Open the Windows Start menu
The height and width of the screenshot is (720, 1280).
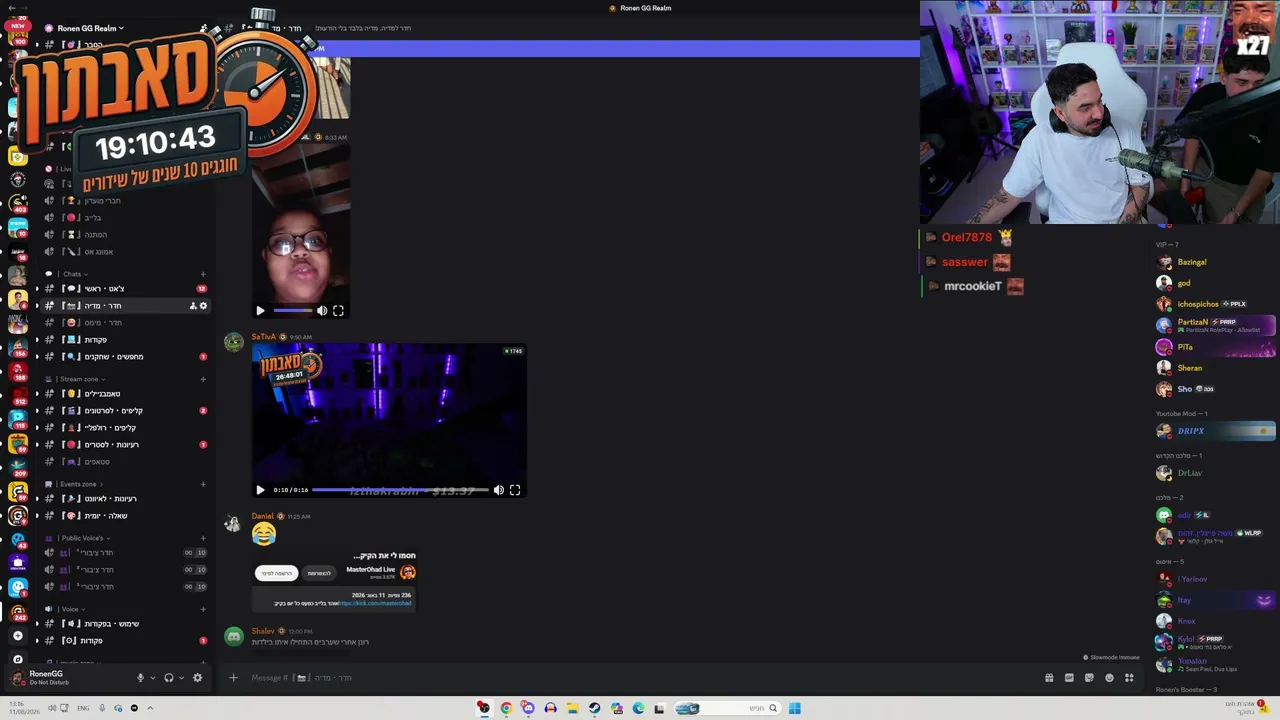click(x=794, y=708)
